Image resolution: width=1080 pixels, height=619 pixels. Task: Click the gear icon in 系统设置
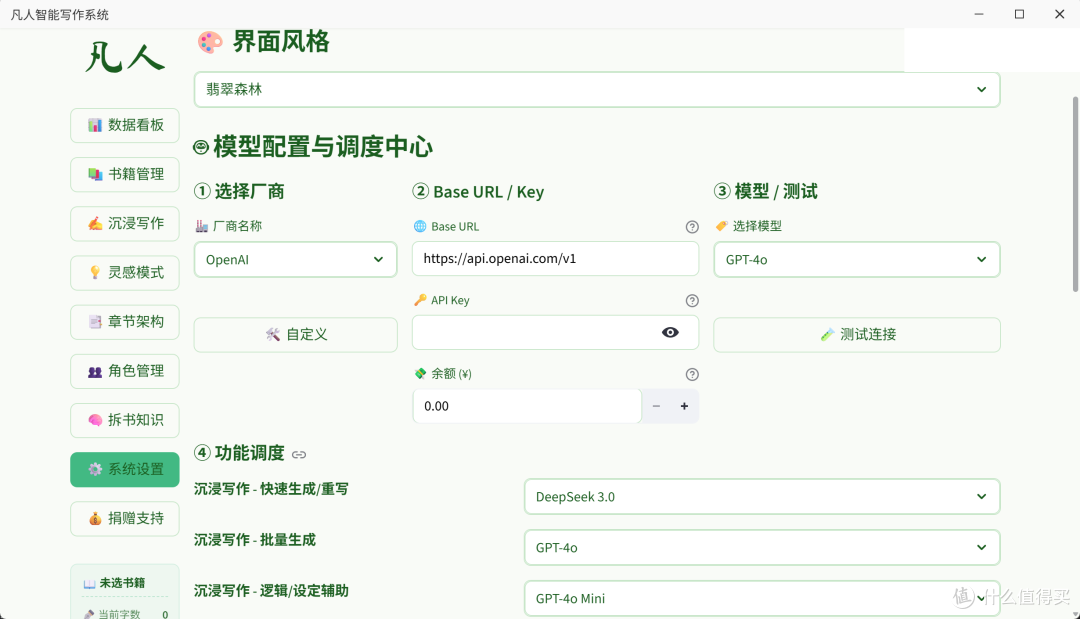pyautogui.click(x=95, y=470)
